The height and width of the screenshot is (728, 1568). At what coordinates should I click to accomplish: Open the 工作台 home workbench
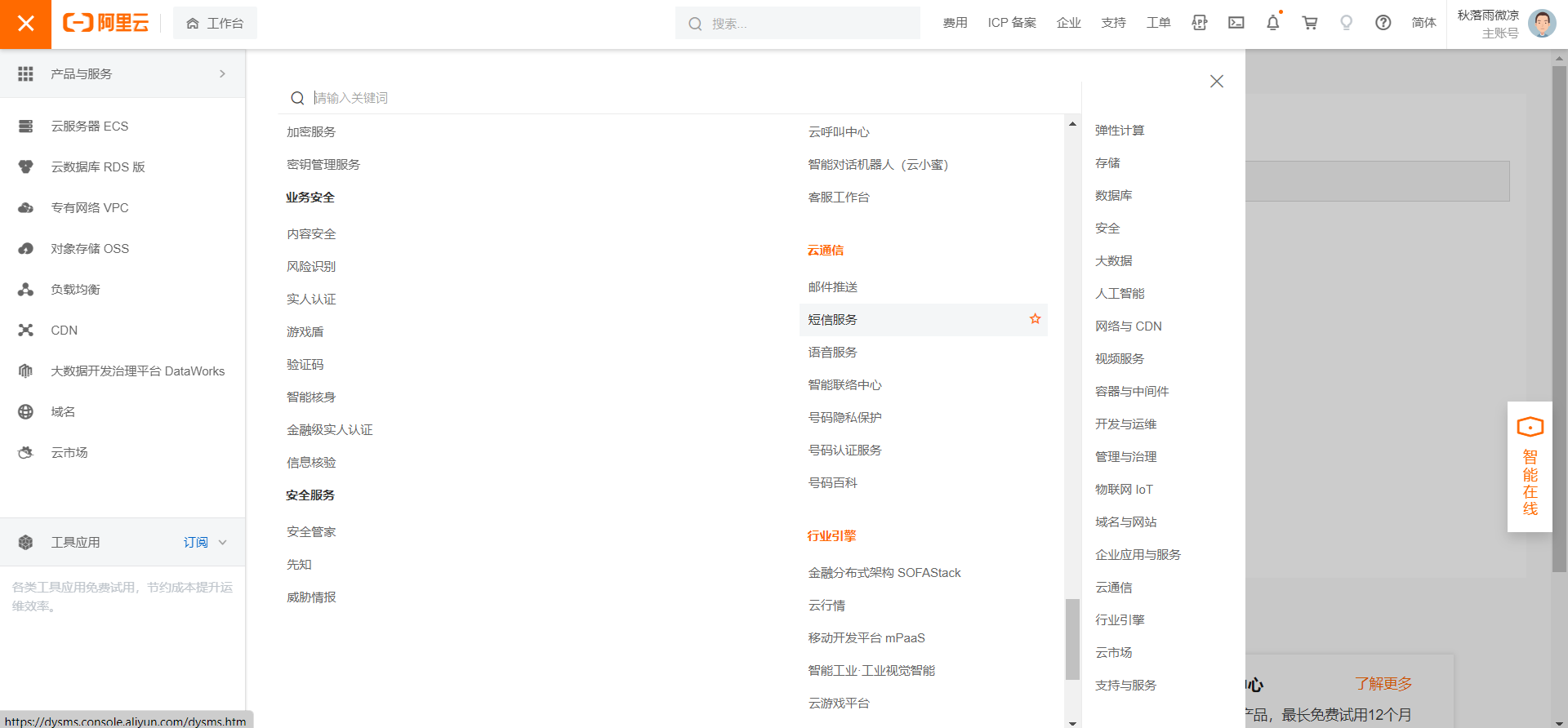click(x=215, y=24)
